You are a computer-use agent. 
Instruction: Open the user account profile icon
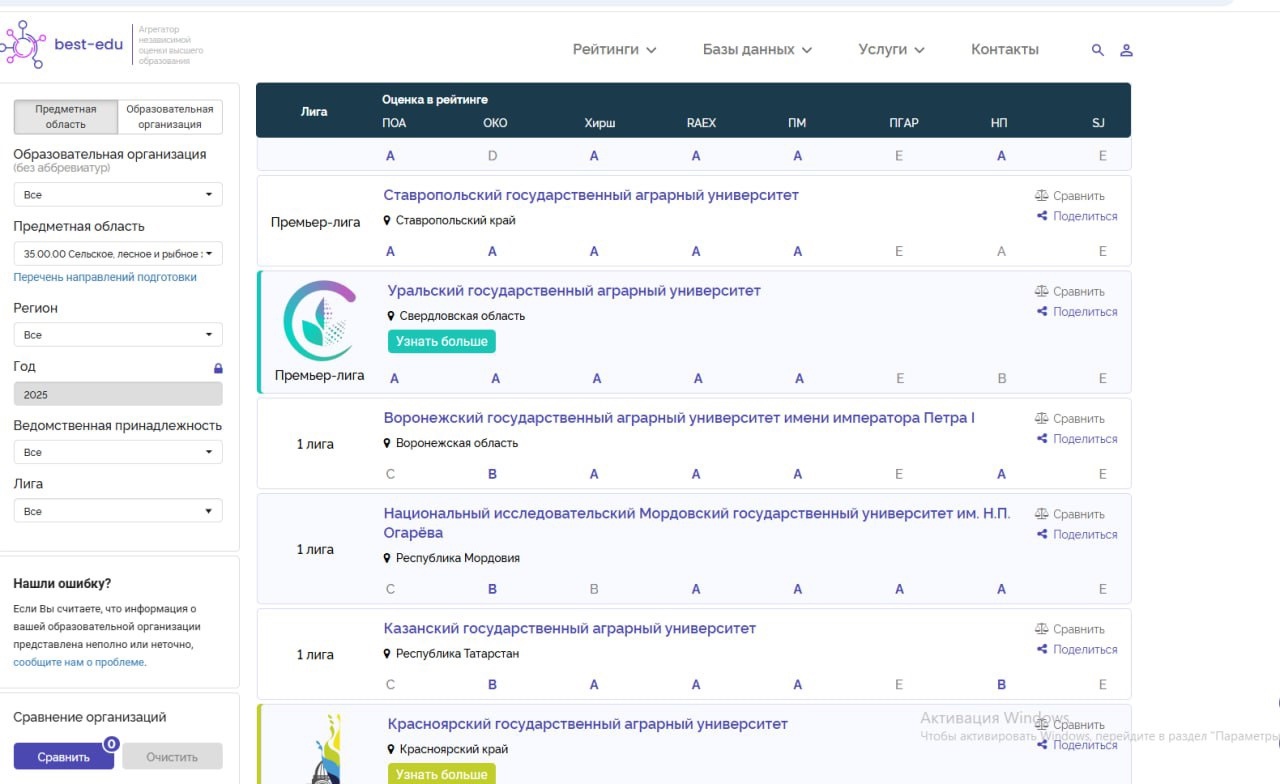(1126, 50)
